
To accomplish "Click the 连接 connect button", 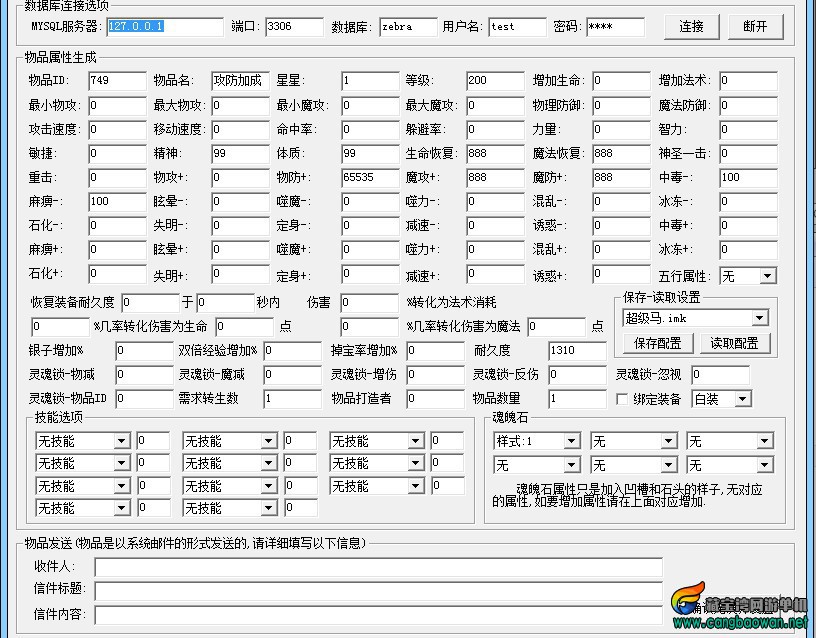I will (x=692, y=27).
